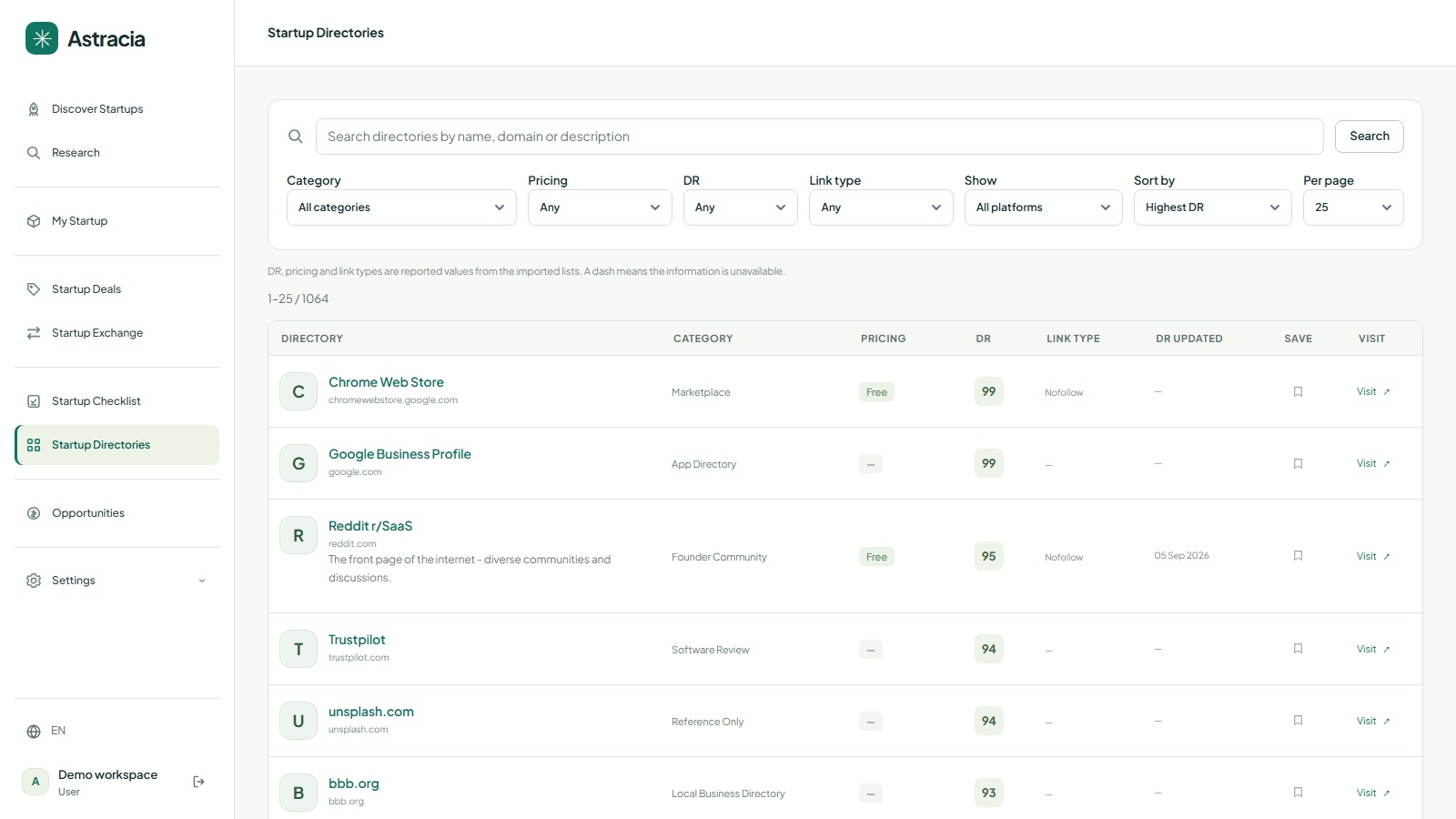Open Startup Exchange
Viewport: 1456px width, 819px height.
coord(117,333)
